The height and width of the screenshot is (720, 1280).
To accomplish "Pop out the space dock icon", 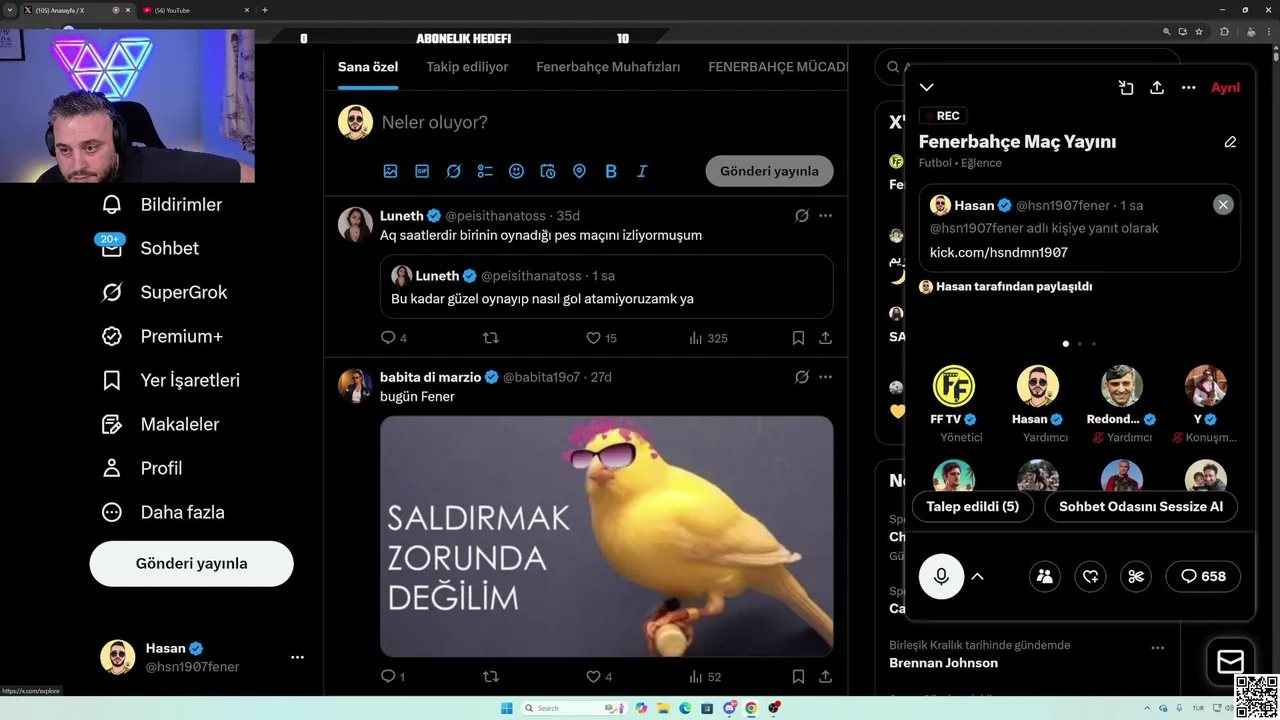I will [x=1125, y=88].
